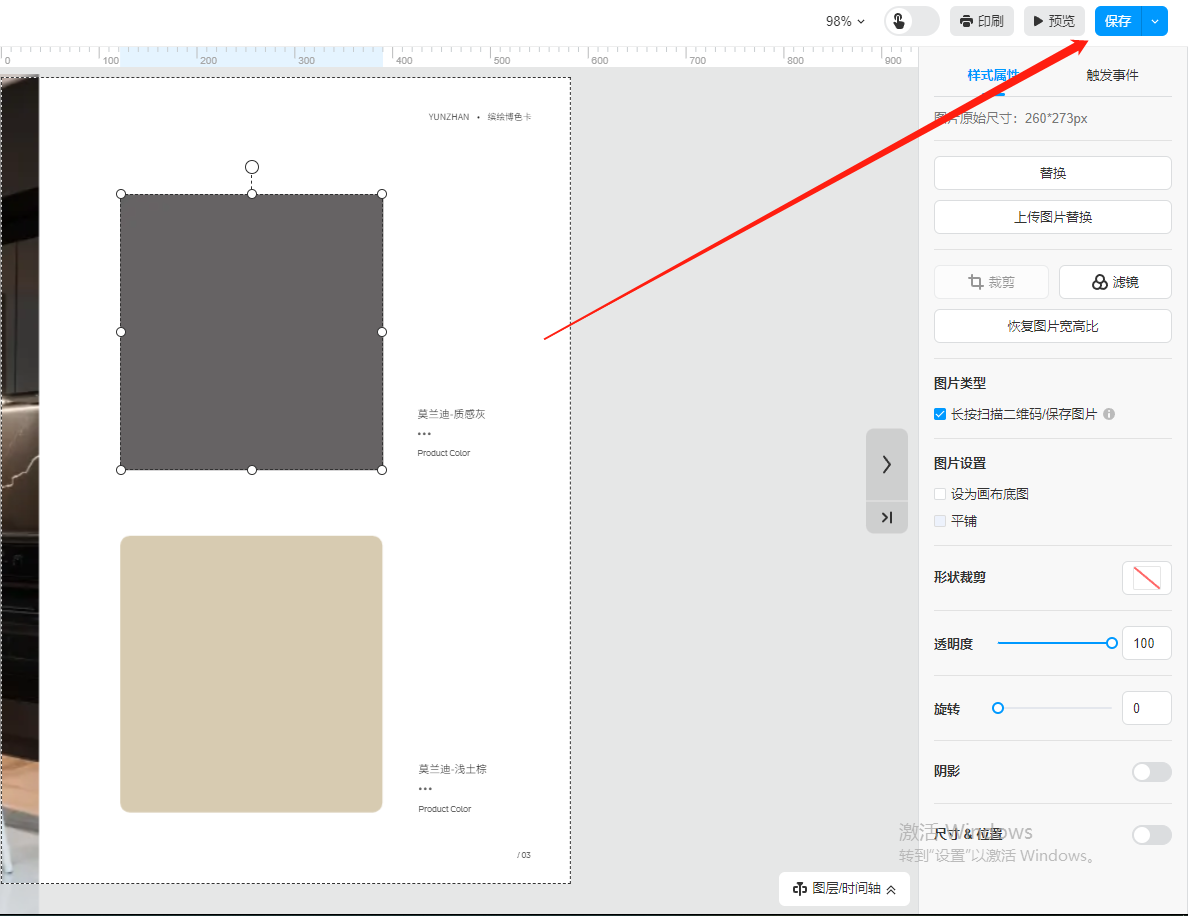Image resolution: width=1188 pixels, height=916 pixels.
Task: Uncheck 长按扫描二维码/保存图片 checkbox
Action: pos(940,414)
